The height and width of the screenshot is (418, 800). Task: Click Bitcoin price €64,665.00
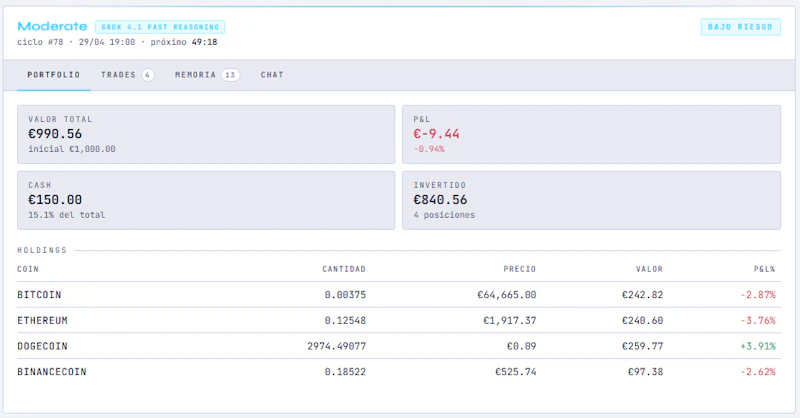(x=507, y=295)
